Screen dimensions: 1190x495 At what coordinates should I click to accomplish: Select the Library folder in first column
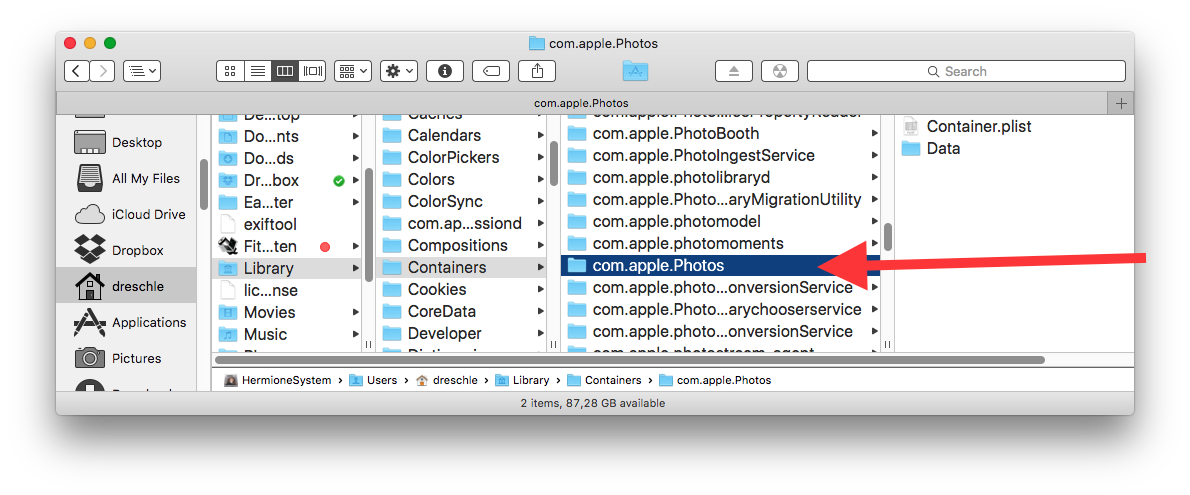(286, 268)
